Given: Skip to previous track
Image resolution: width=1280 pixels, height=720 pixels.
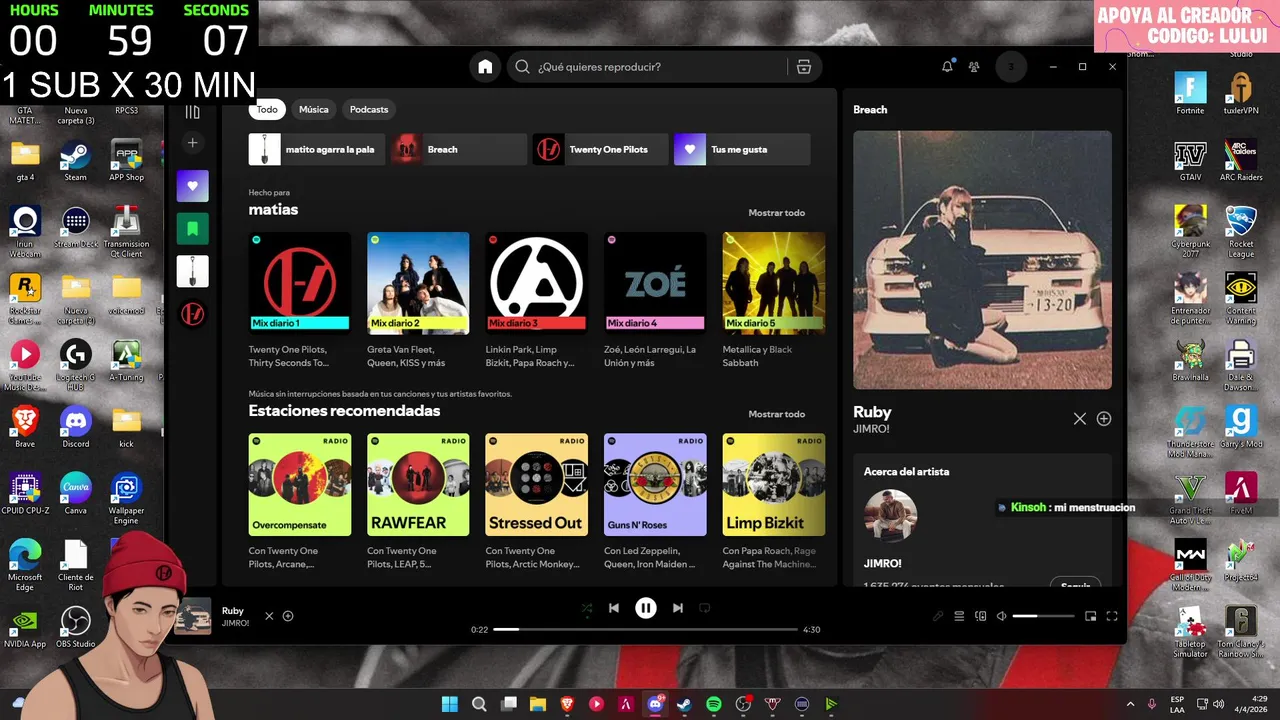Looking at the screenshot, I should (x=614, y=608).
